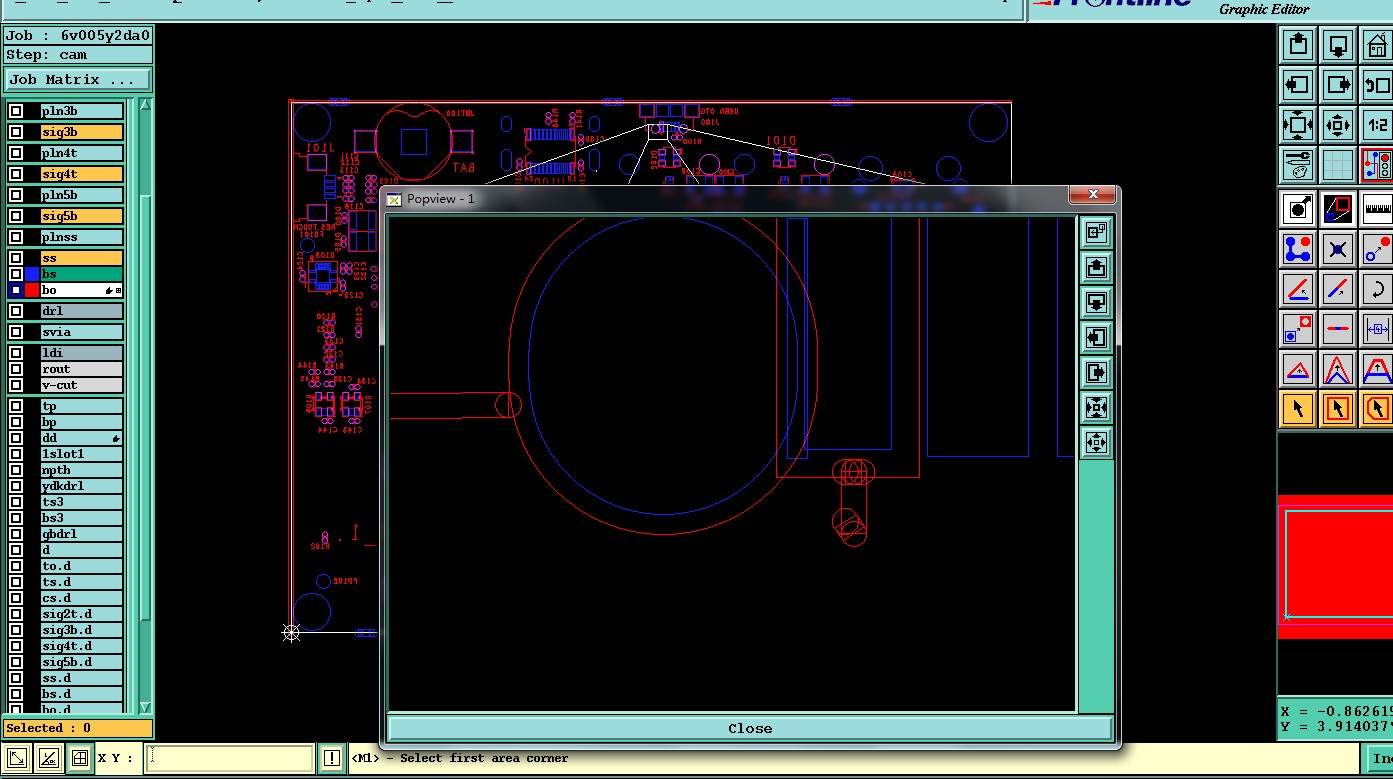
Task: Toggle display checkbox for layer rout
Action: coord(16,369)
